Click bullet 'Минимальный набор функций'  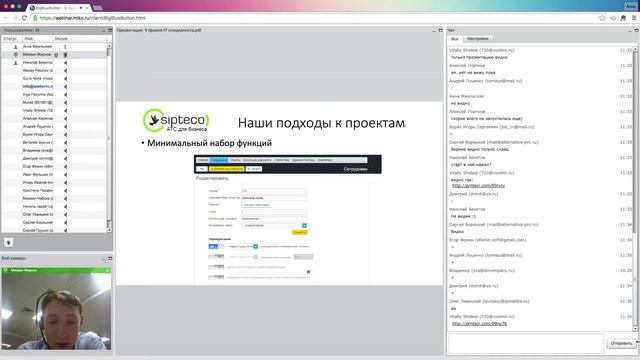click(x=209, y=143)
